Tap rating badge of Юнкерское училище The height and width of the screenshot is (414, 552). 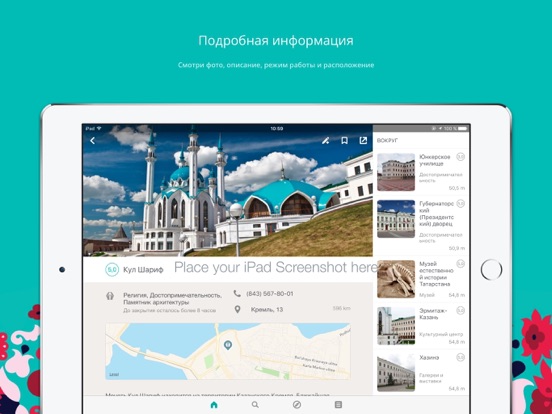pos(460,157)
